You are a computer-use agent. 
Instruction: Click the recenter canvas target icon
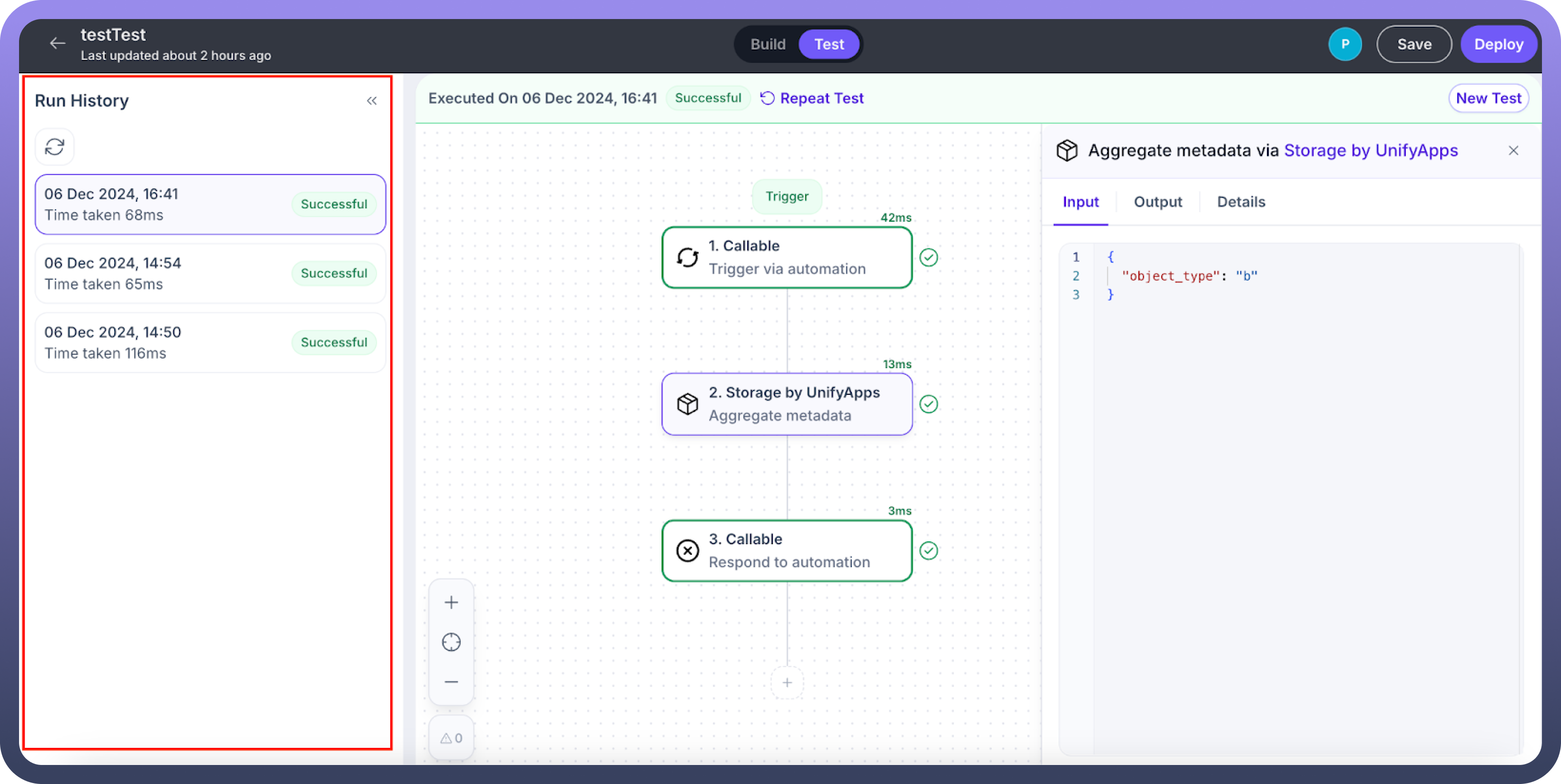451,642
